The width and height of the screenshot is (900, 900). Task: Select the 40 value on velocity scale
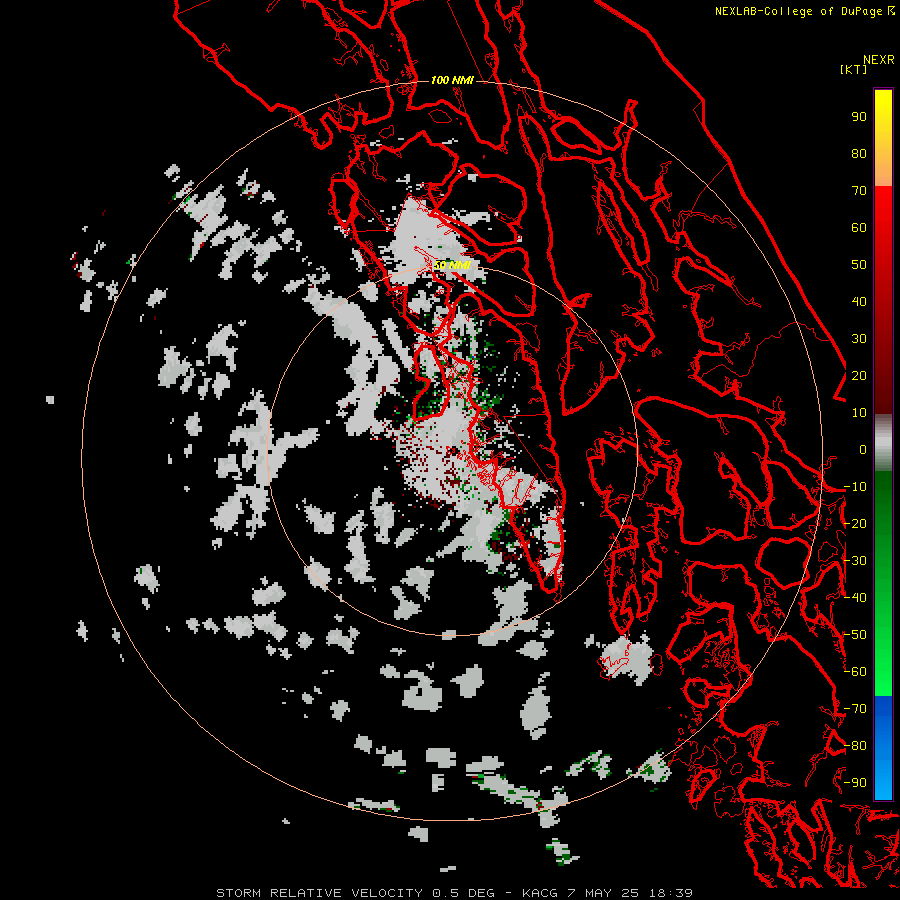coord(859,301)
